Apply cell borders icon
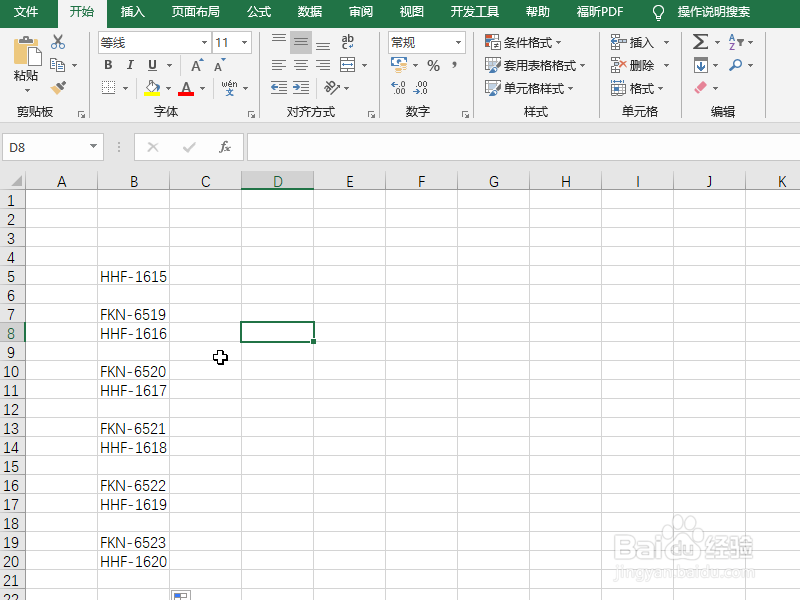 pyautogui.click(x=108, y=88)
